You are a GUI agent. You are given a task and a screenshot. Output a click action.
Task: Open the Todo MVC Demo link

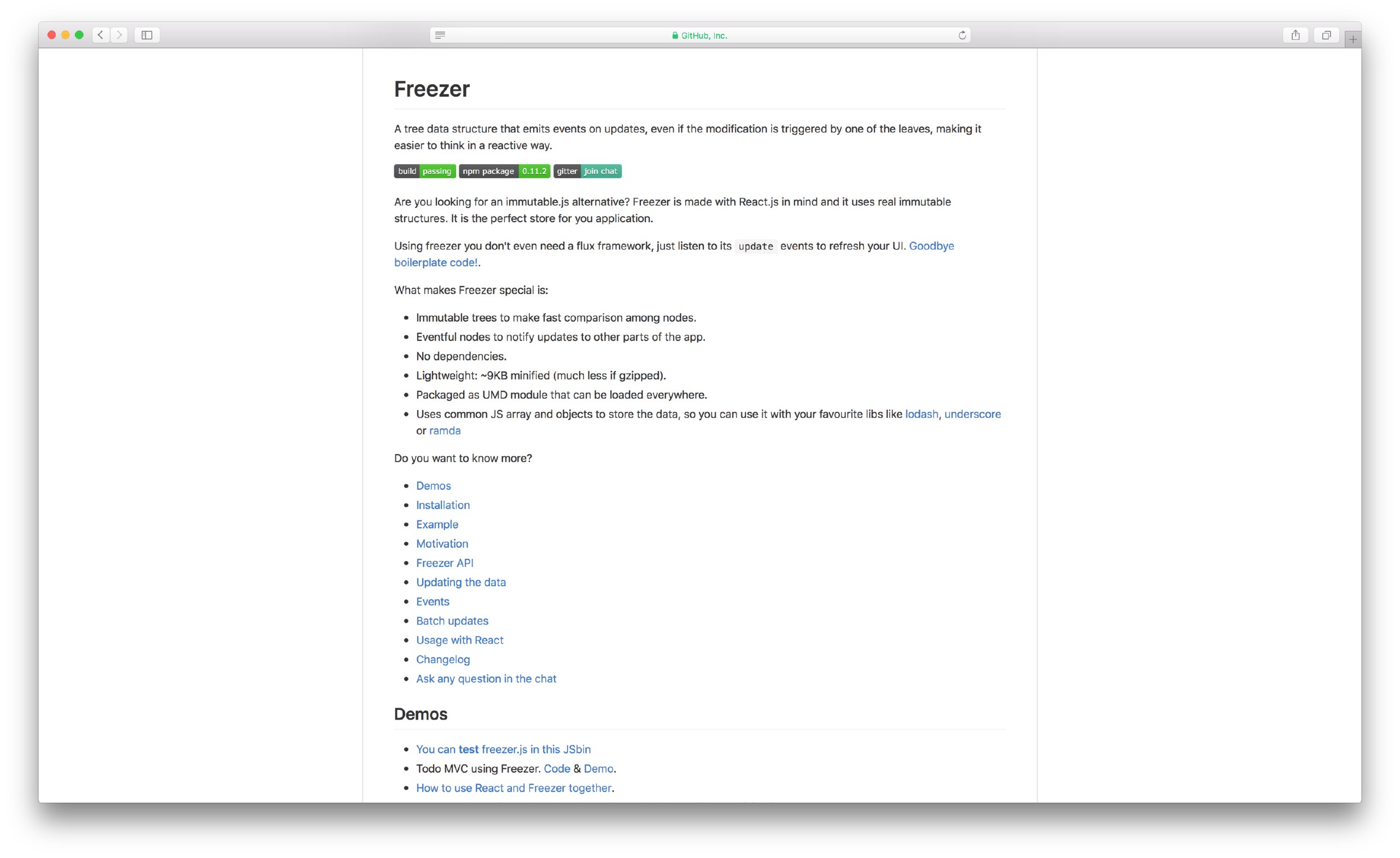pyautogui.click(x=598, y=769)
